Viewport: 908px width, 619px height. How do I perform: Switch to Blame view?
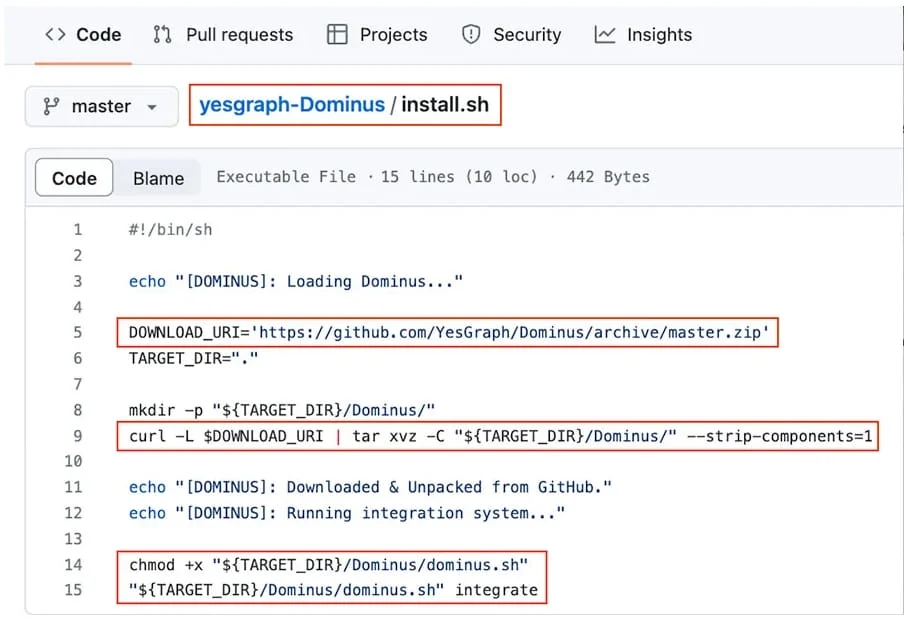point(158,178)
